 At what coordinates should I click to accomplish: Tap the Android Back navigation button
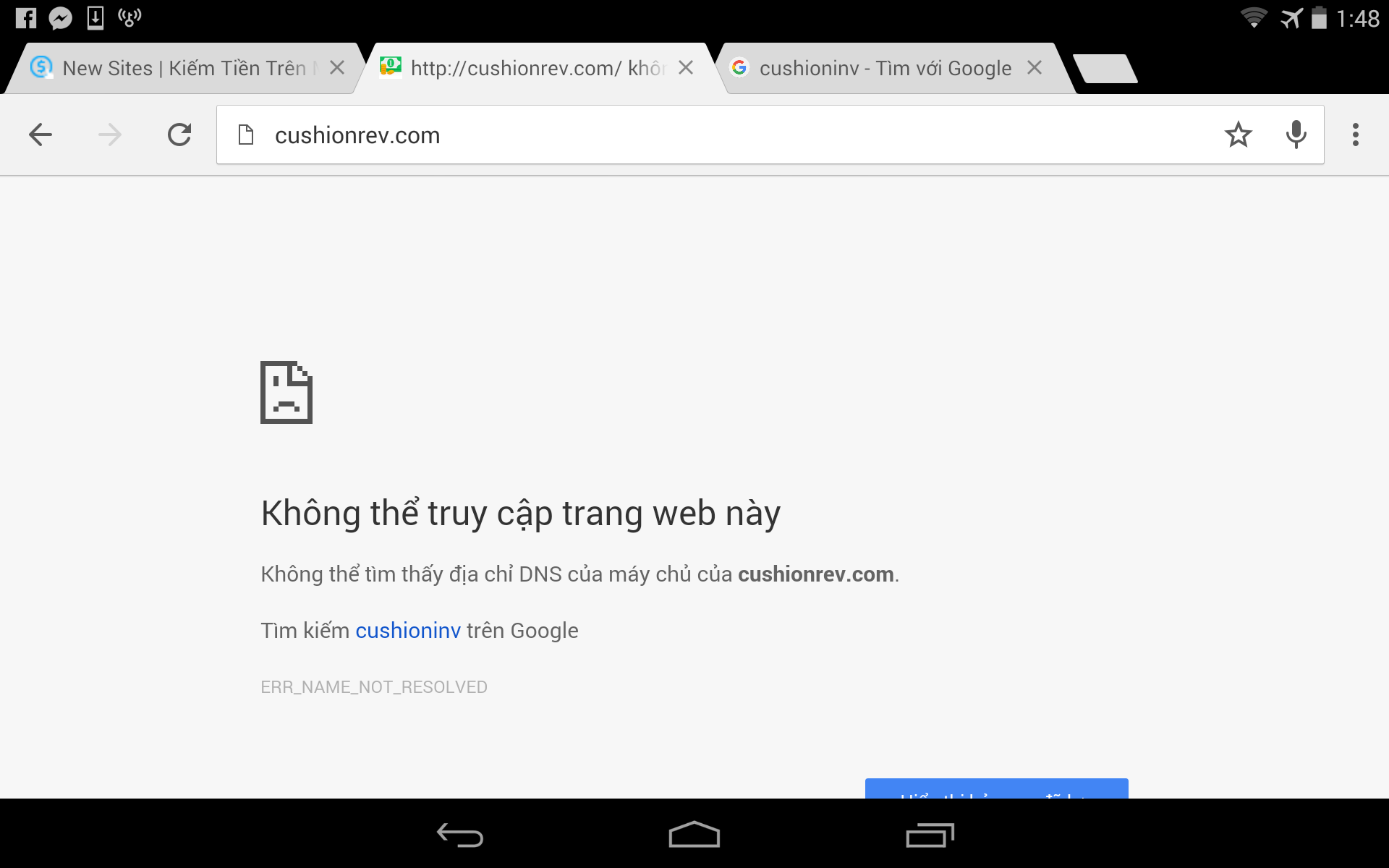460,835
